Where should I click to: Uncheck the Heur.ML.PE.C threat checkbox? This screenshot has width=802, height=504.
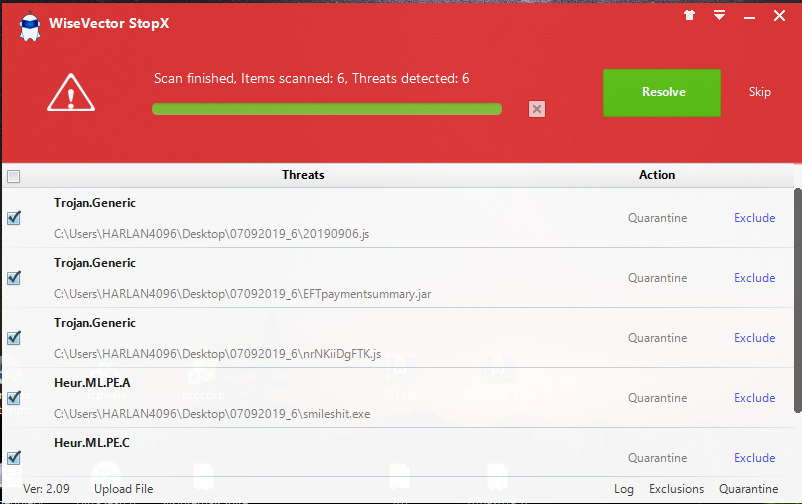coord(14,457)
